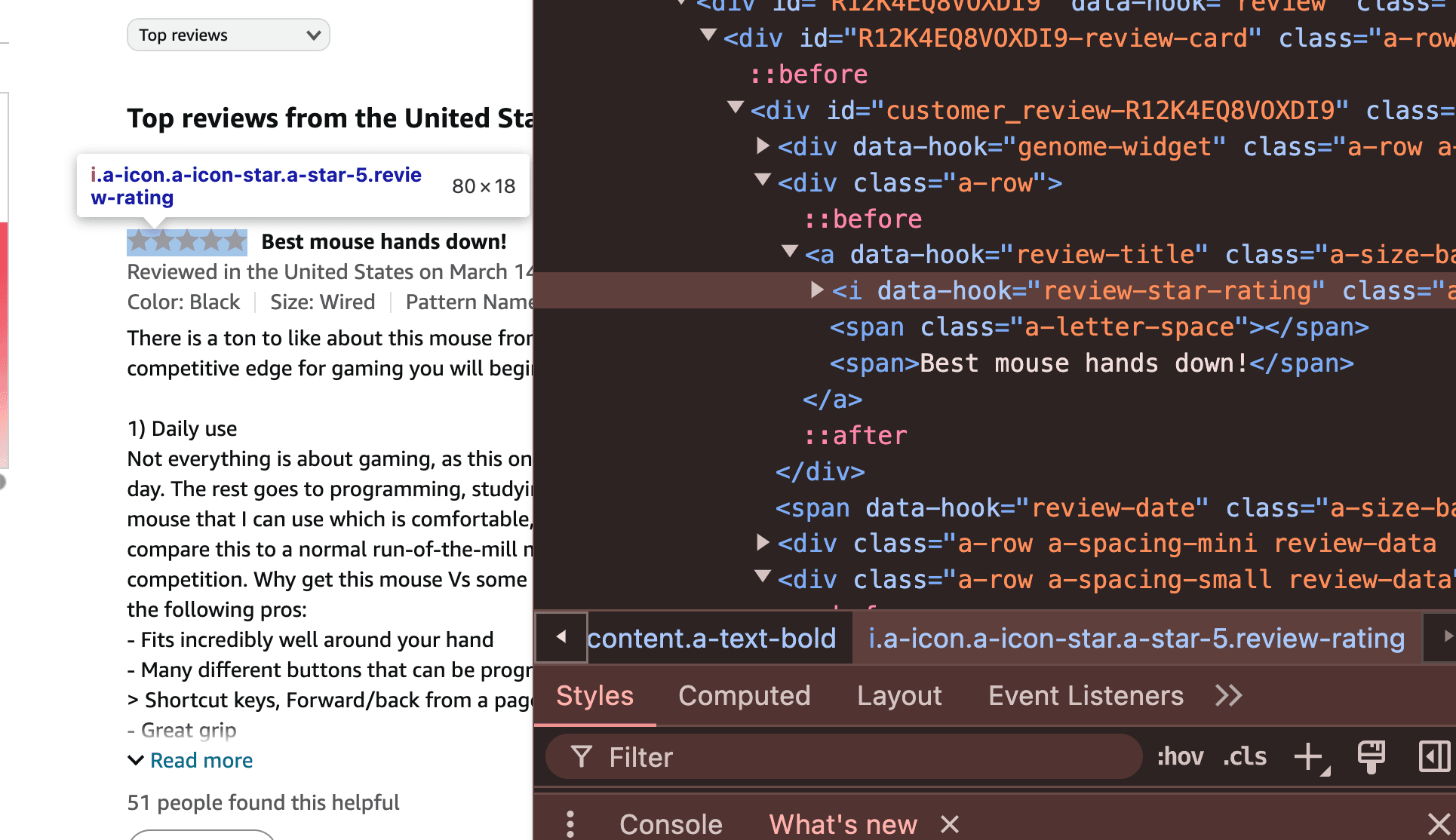
Task: Toggle the .cls element classes panel
Action: (1245, 756)
